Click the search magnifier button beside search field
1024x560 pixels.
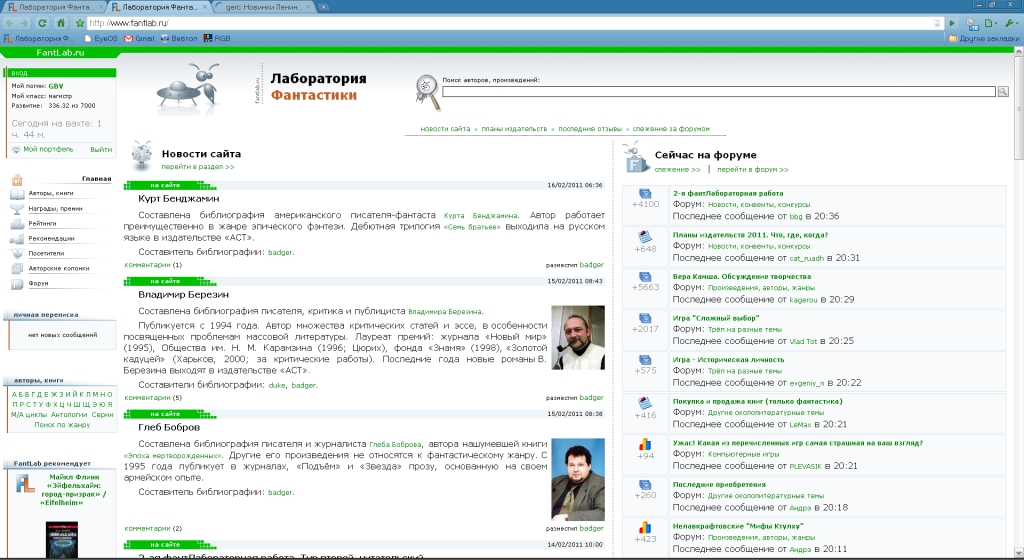click(1003, 91)
